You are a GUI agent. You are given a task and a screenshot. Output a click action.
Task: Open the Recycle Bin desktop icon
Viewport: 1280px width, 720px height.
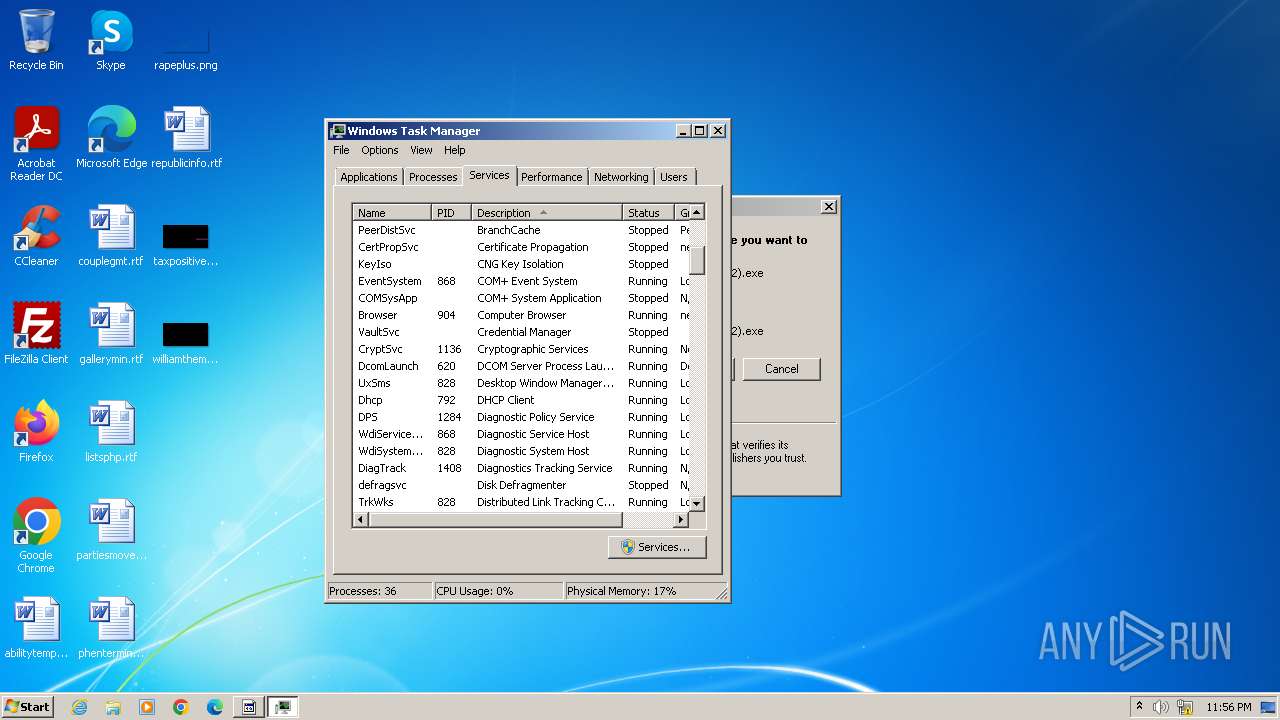point(36,40)
